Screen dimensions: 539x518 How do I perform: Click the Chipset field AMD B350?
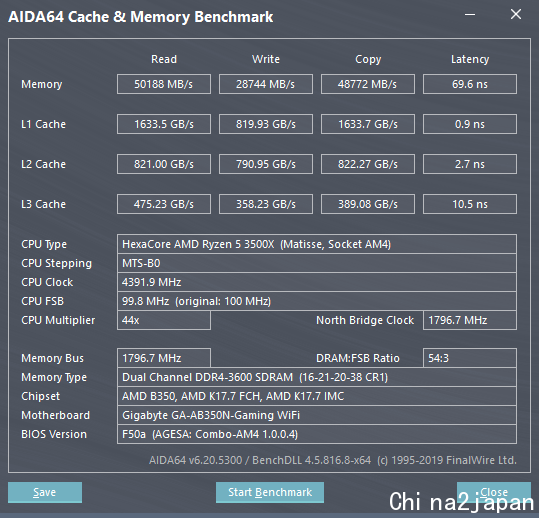(317, 396)
